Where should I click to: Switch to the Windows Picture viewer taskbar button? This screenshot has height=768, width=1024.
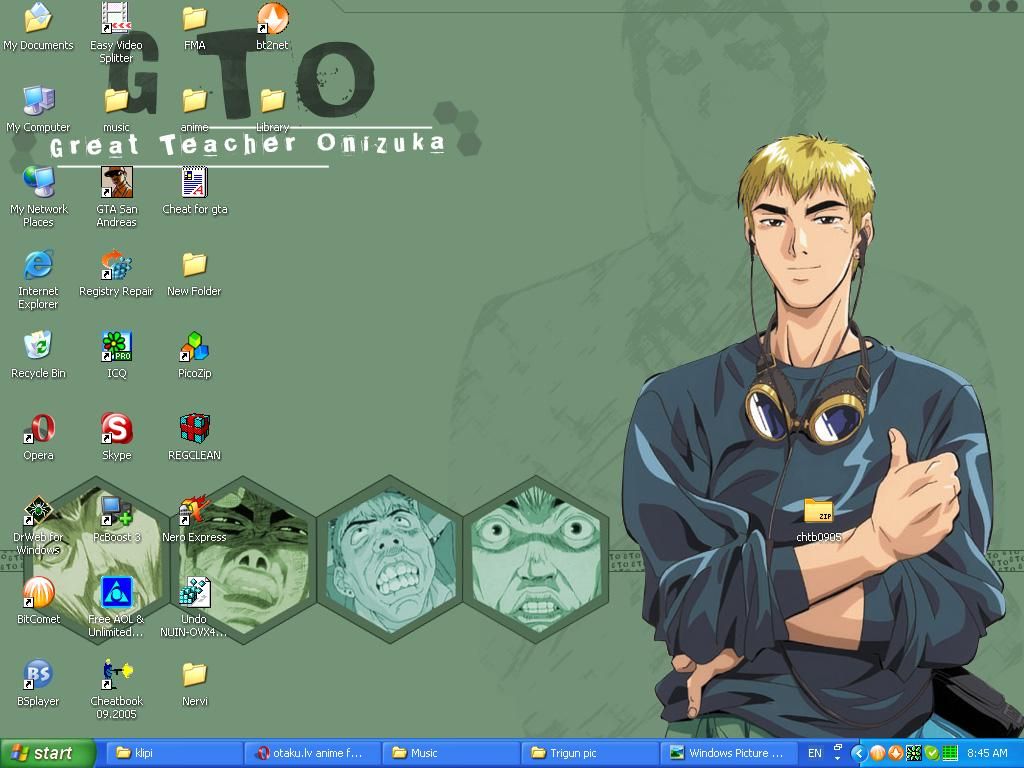click(729, 753)
